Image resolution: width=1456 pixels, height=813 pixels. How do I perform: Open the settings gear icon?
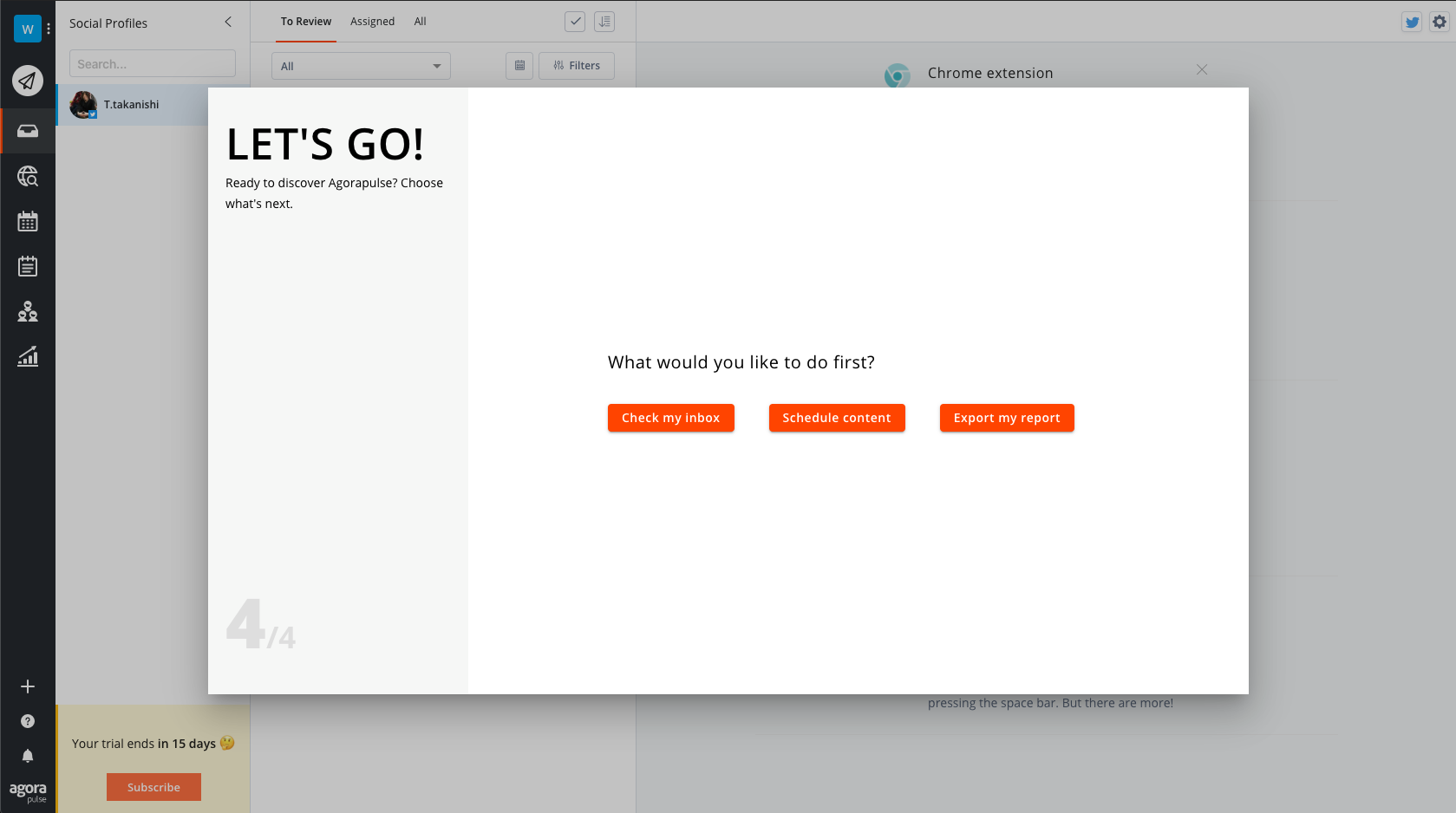point(1440,23)
